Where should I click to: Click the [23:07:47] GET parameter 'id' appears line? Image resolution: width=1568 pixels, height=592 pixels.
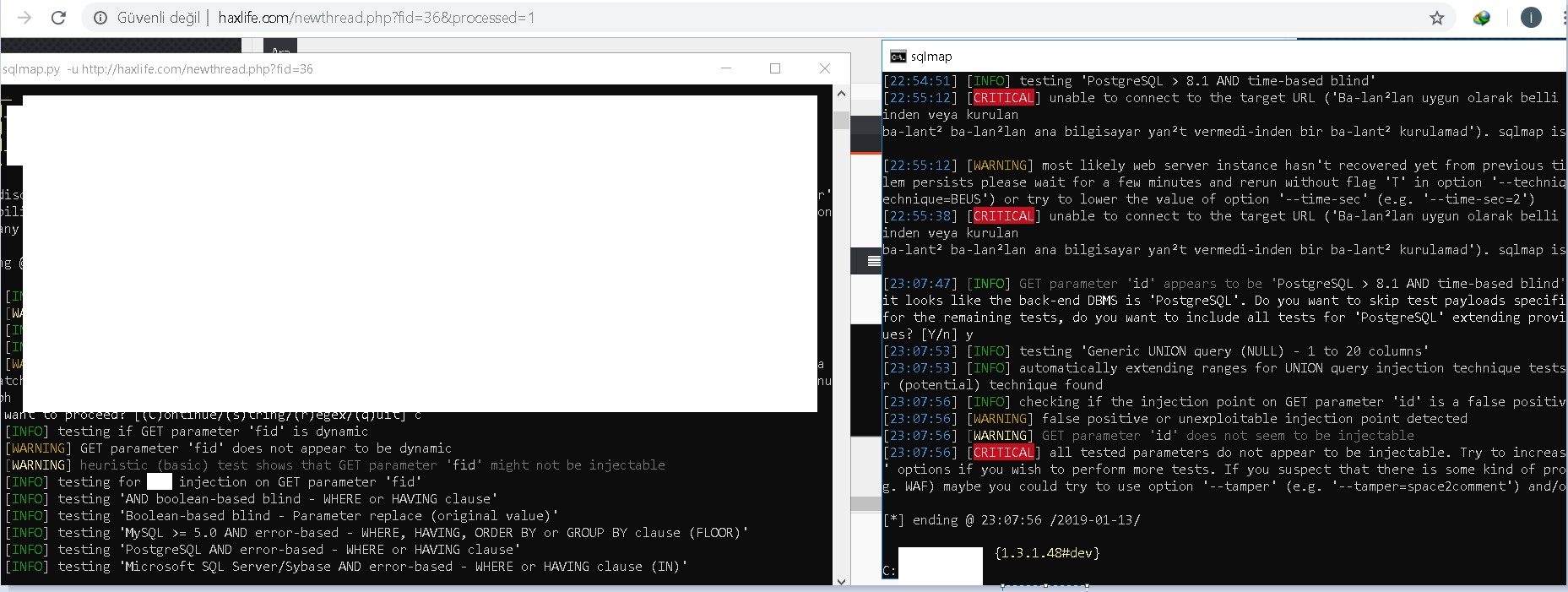1224,284
